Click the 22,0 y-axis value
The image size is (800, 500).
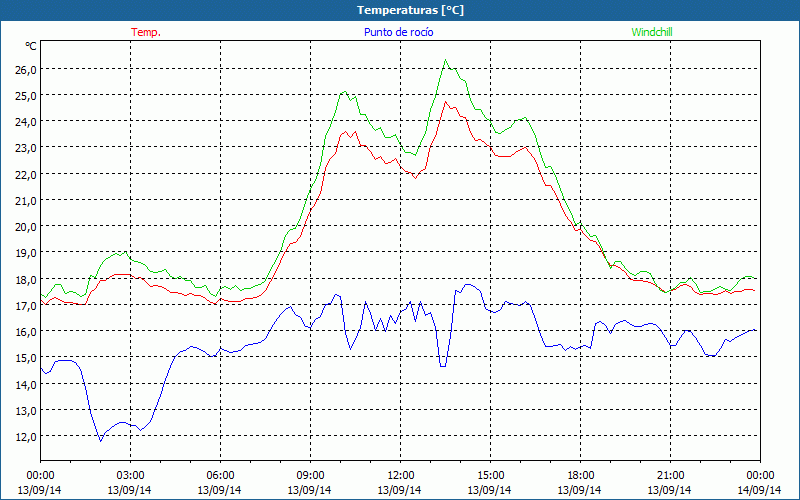26,175
